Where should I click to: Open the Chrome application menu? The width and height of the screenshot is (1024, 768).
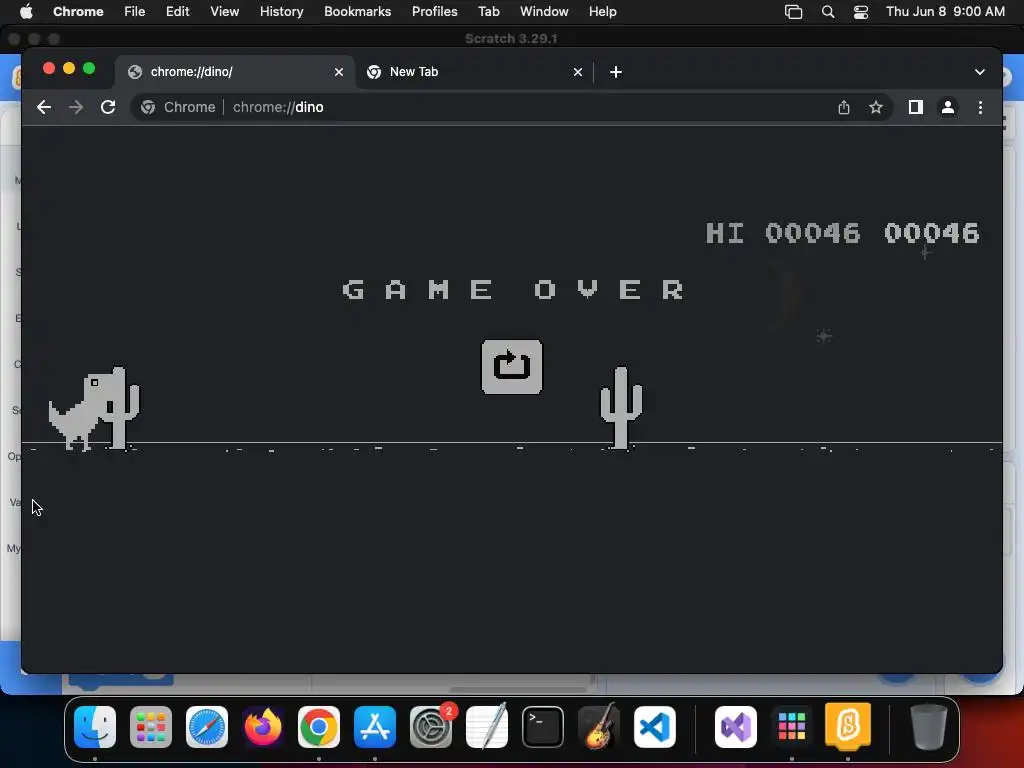[78, 11]
